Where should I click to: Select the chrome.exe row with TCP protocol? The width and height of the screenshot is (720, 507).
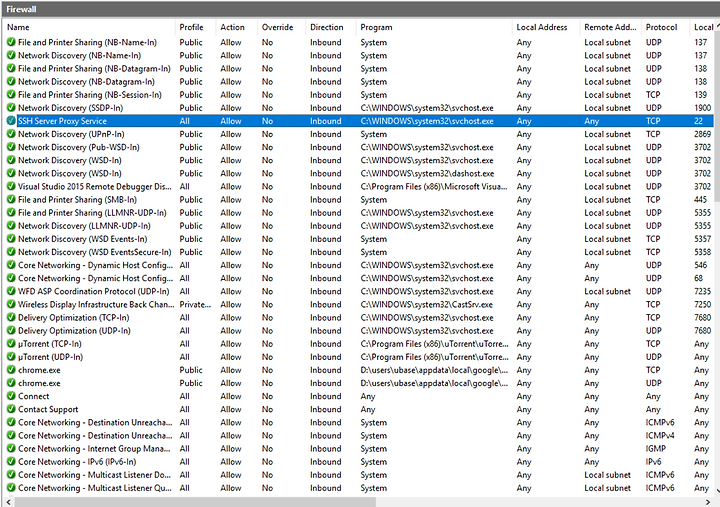tap(358, 370)
